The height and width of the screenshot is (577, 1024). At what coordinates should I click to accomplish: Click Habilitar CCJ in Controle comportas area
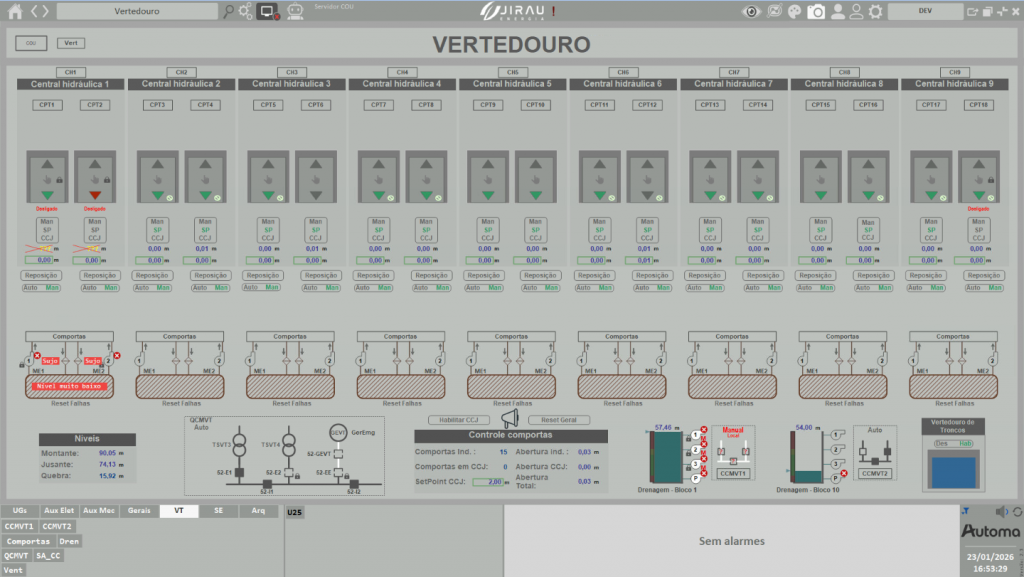pyautogui.click(x=458, y=420)
